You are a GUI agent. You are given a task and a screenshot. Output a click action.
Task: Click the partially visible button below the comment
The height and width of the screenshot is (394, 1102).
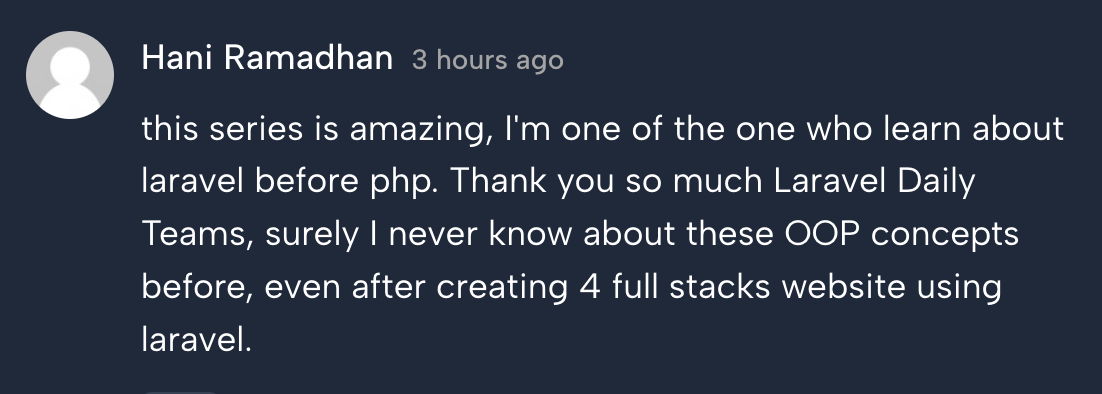click(x=180, y=391)
